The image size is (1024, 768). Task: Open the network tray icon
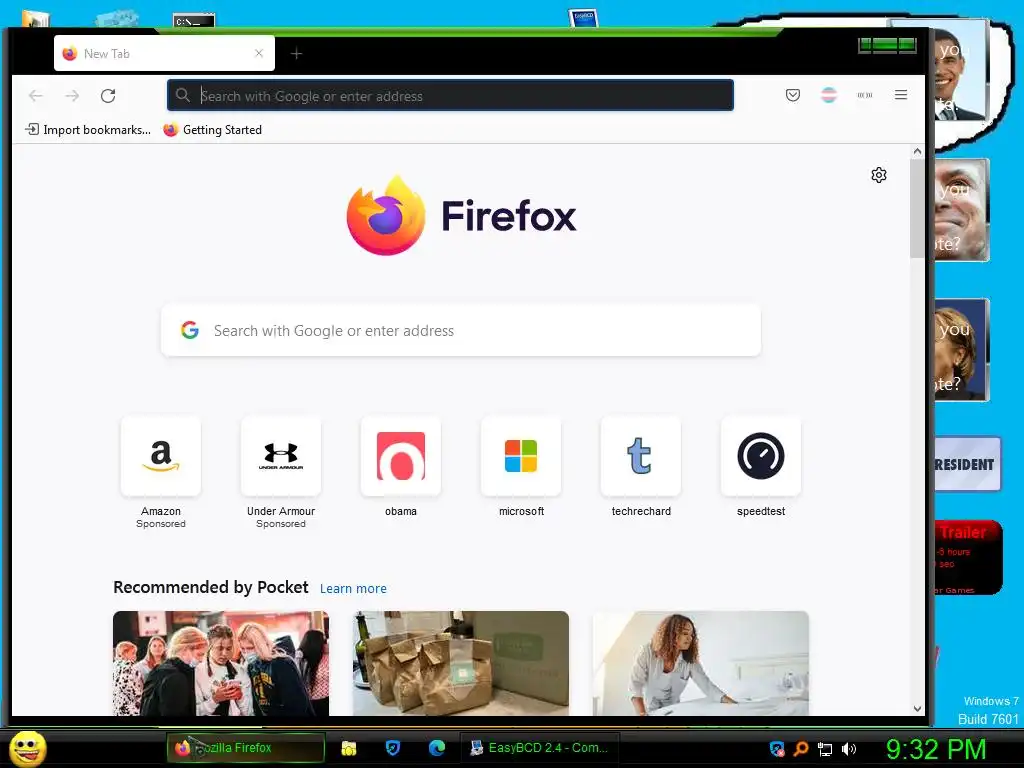pos(825,749)
